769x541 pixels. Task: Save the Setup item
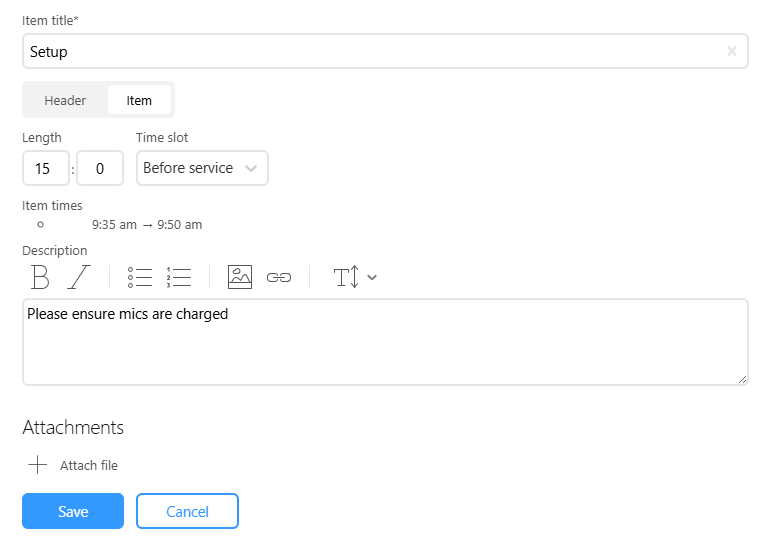click(73, 511)
